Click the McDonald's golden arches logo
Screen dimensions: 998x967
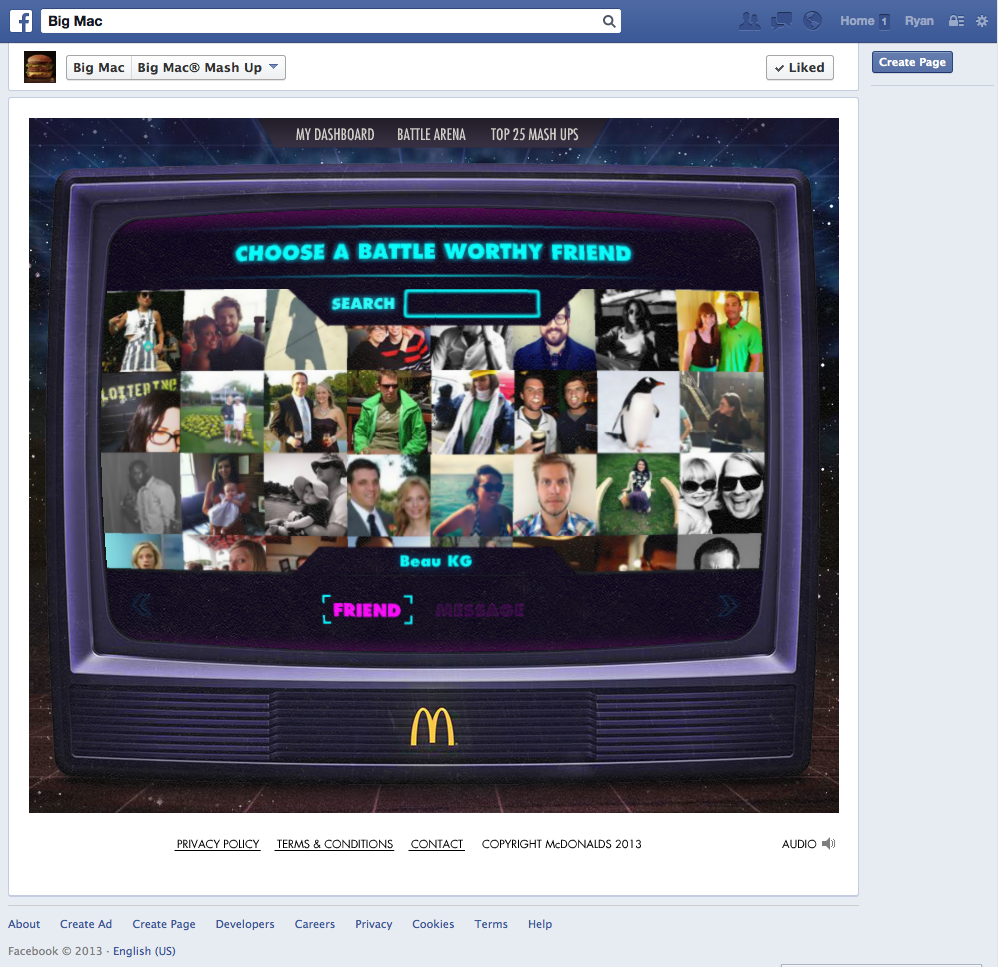click(x=433, y=726)
